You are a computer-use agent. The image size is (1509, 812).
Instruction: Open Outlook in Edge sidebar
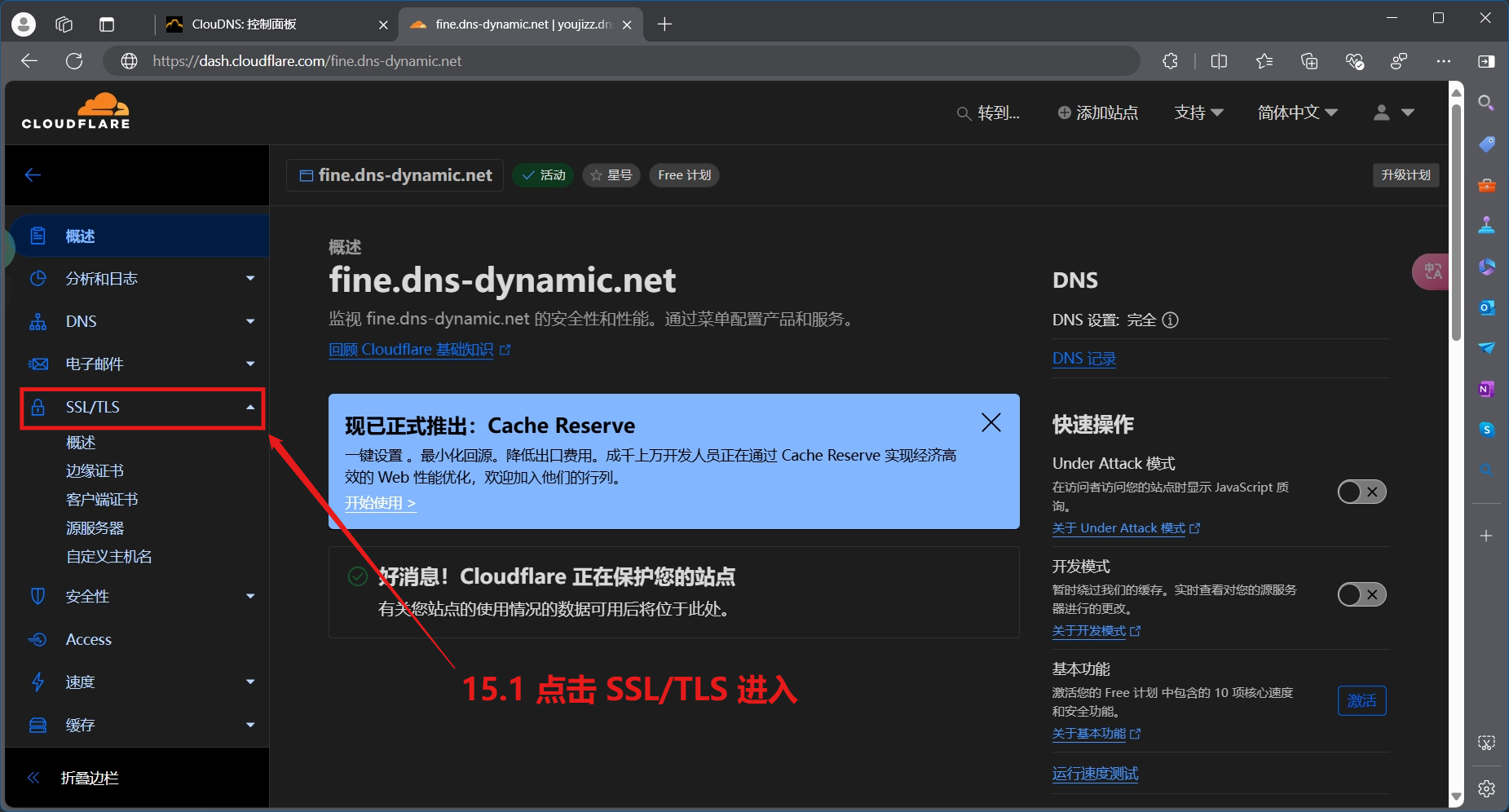coord(1486,307)
